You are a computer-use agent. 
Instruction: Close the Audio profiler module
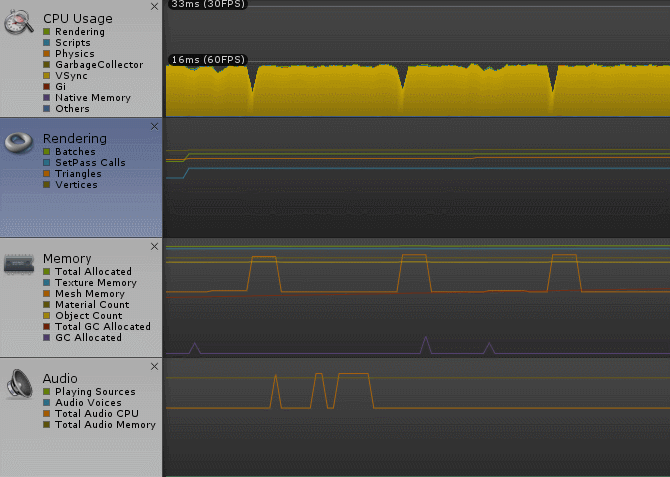coord(154,367)
